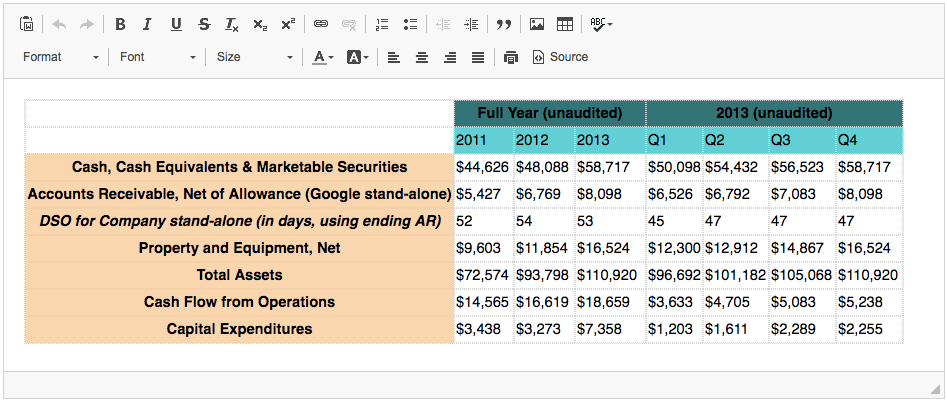Open the Size dropdown
The image size is (947, 403).
pyautogui.click(x=255, y=57)
